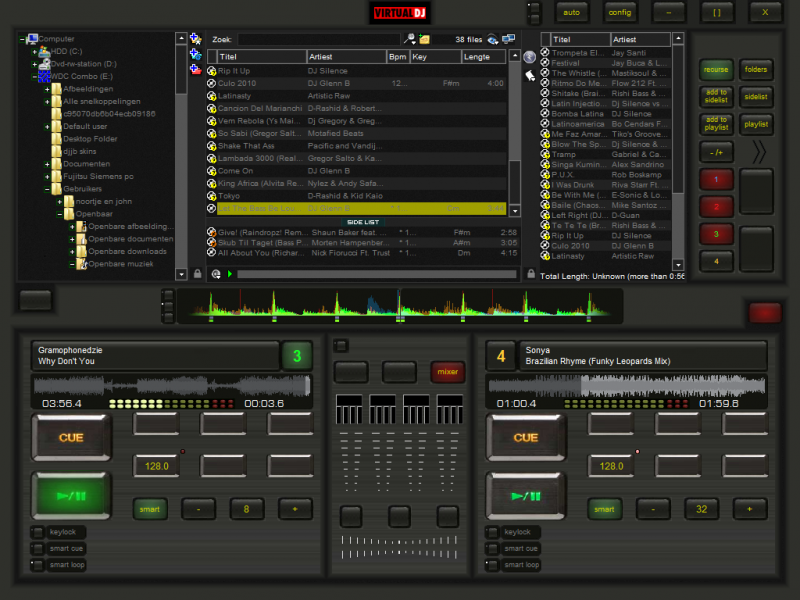Sort browser by Bpm column
This screenshot has width=800, height=600.
point(397,57)
